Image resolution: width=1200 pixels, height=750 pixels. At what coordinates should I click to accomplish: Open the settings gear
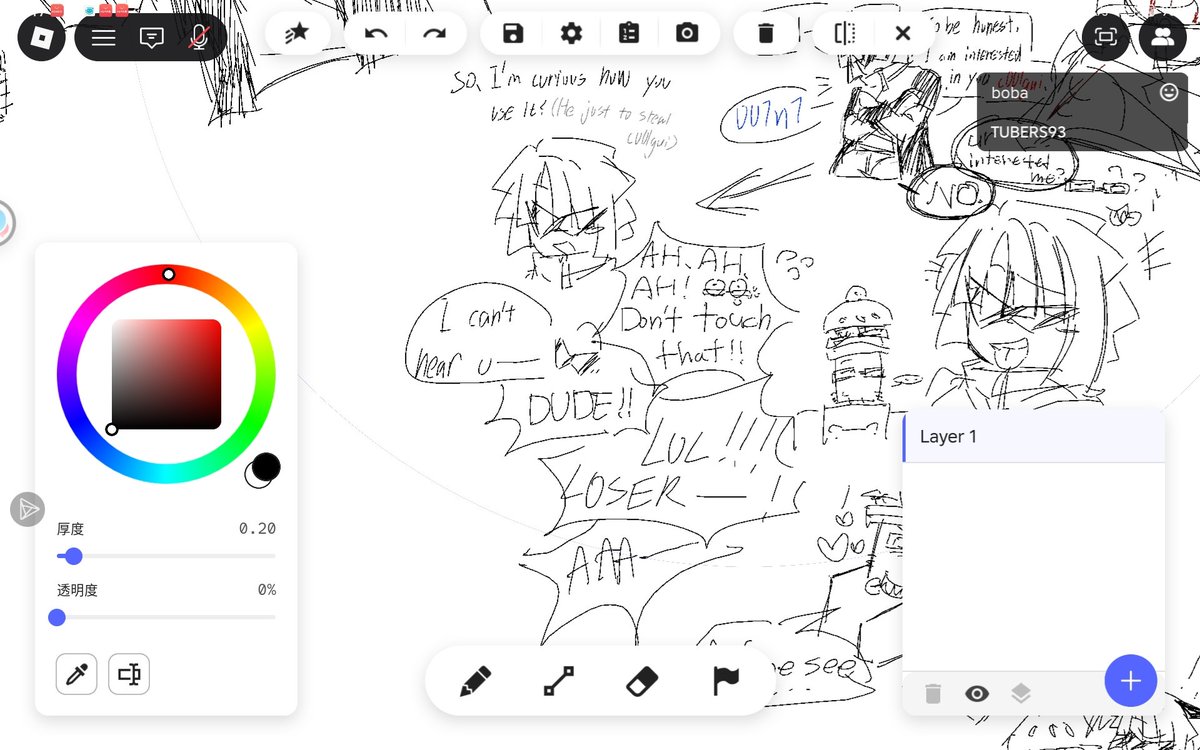pyautogui.click(x=571, y=33)
